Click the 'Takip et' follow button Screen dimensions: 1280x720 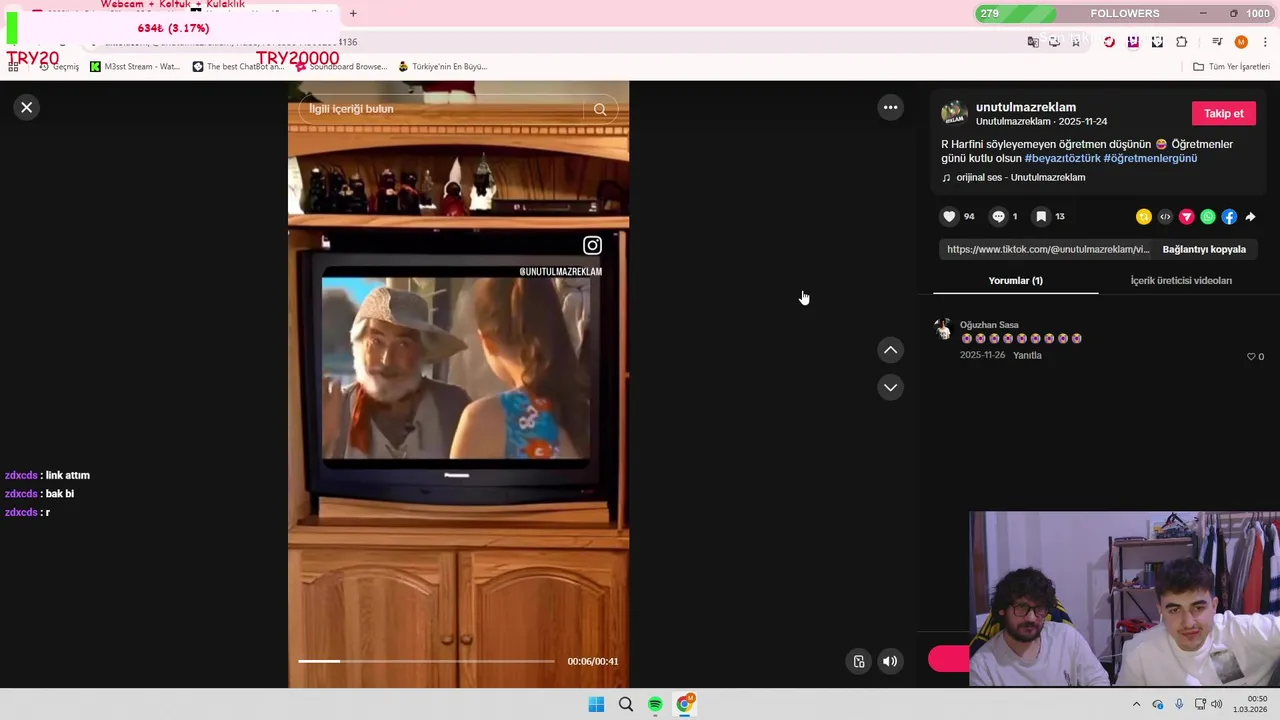pyautogui.click(x=1223, y=113)
